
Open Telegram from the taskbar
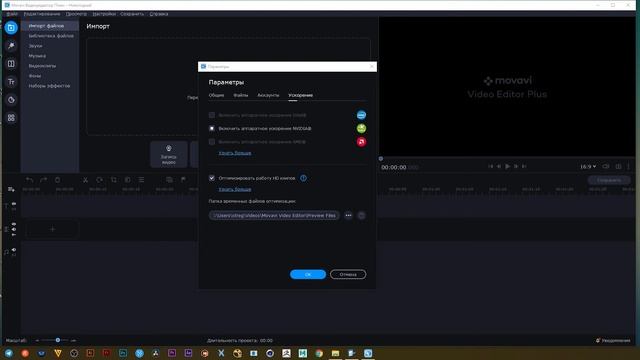tap(9, 353)
